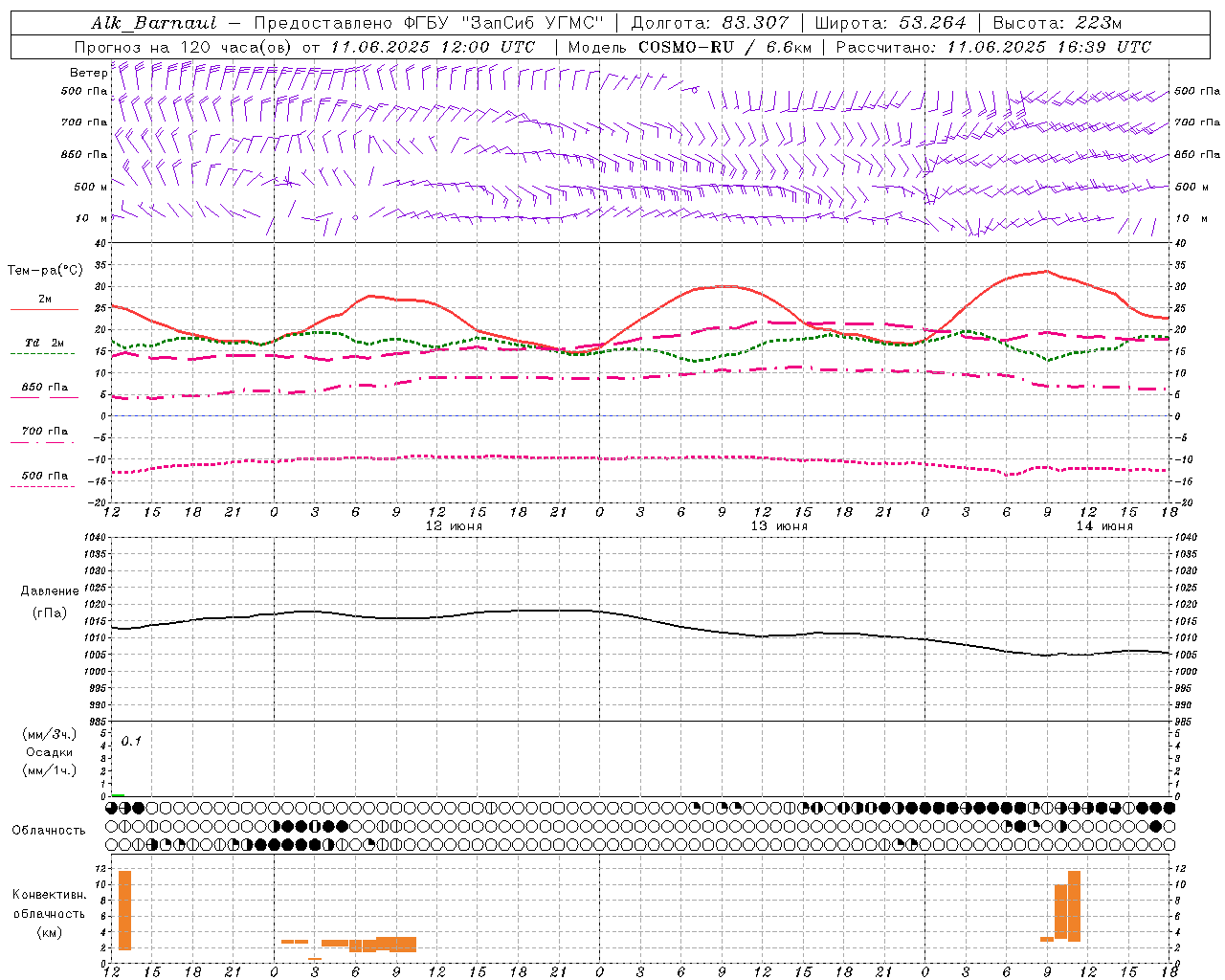Screen dimensions: 1225x980
Task: Click the '(гПа)' unit under Давление
Action: pos(50,613)
